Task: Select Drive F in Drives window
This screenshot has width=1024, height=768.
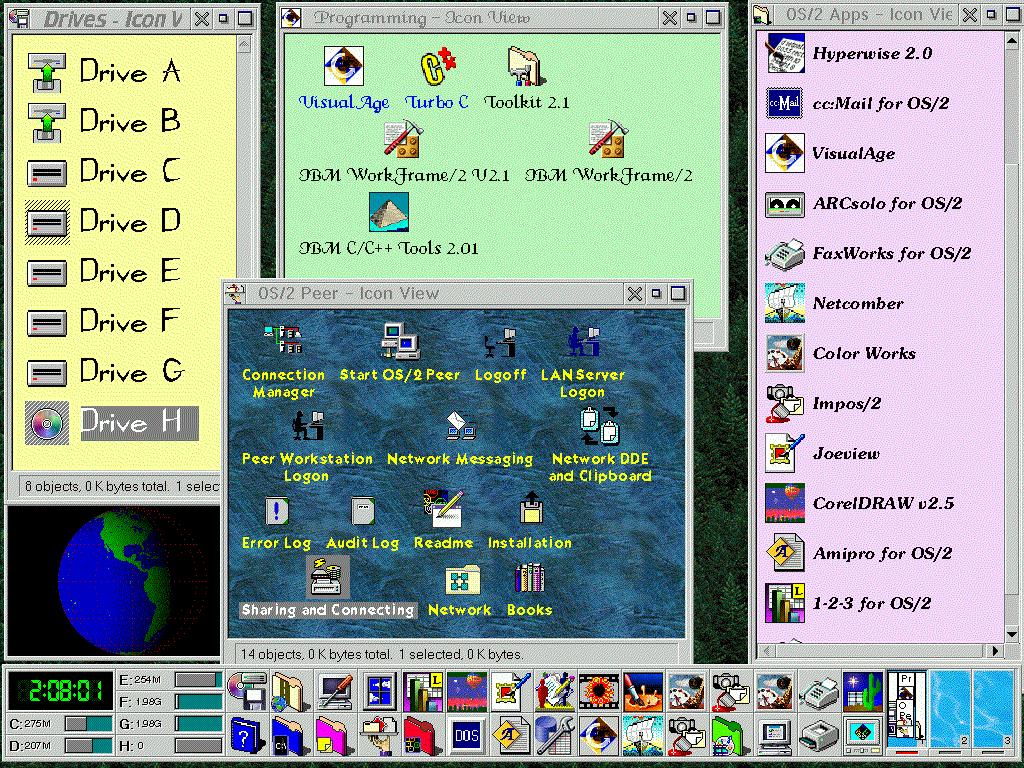Action: point(46,322)
